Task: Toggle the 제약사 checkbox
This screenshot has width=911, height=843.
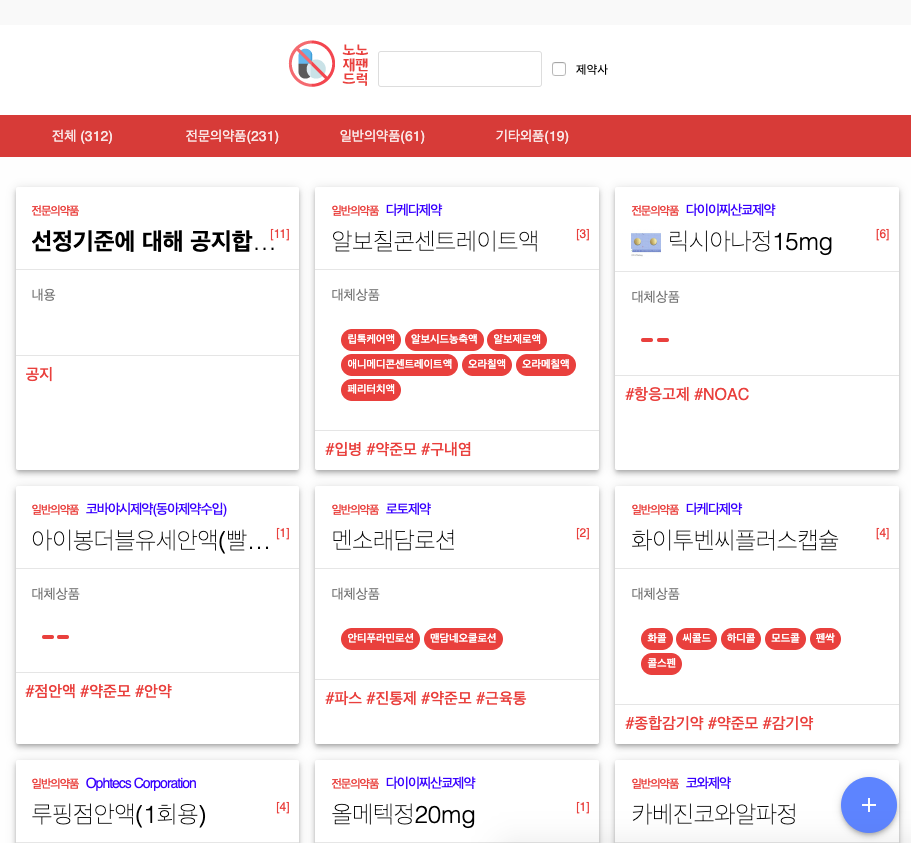Action: pos(559,69)
